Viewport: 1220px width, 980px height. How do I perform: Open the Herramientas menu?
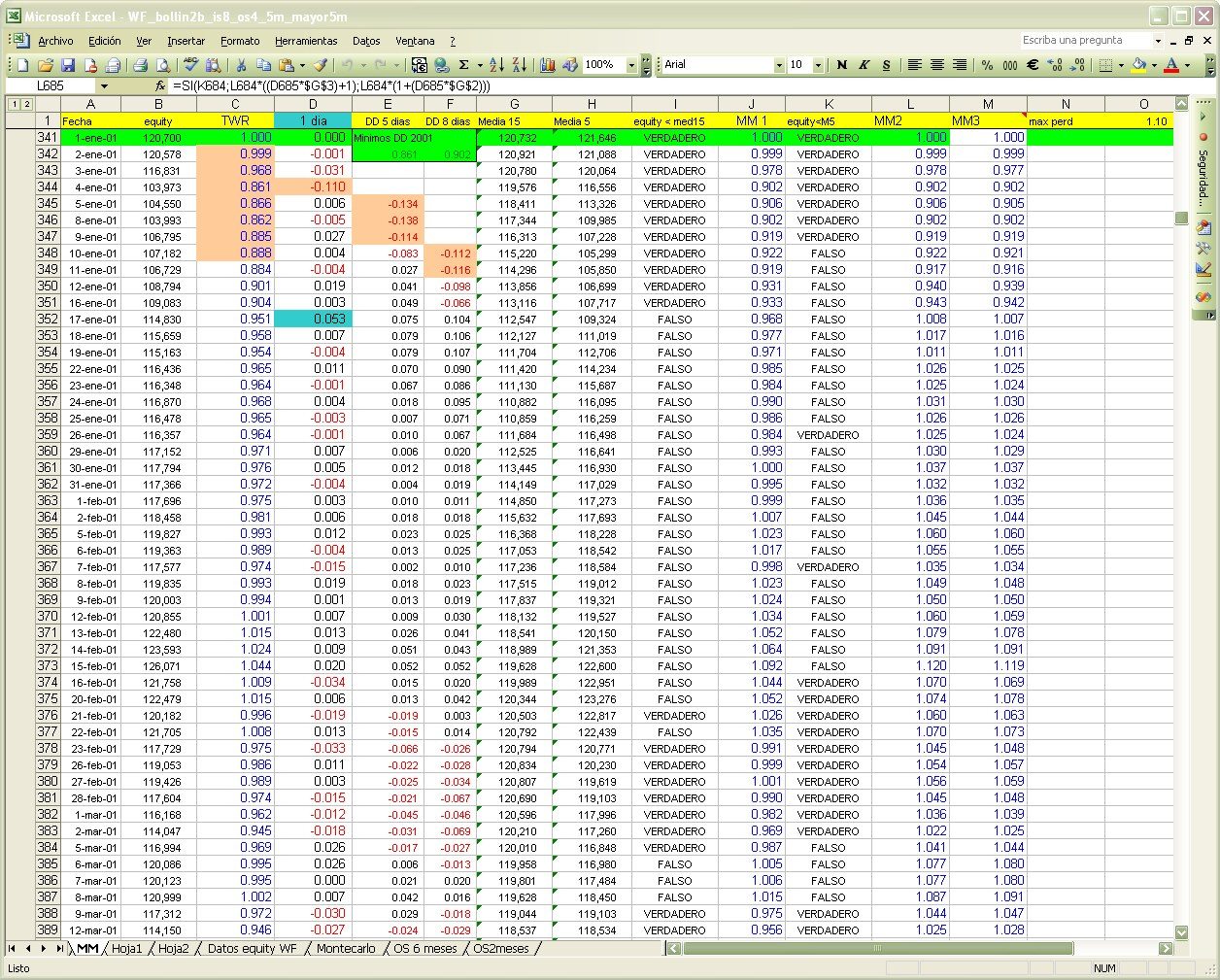[306, 41]
